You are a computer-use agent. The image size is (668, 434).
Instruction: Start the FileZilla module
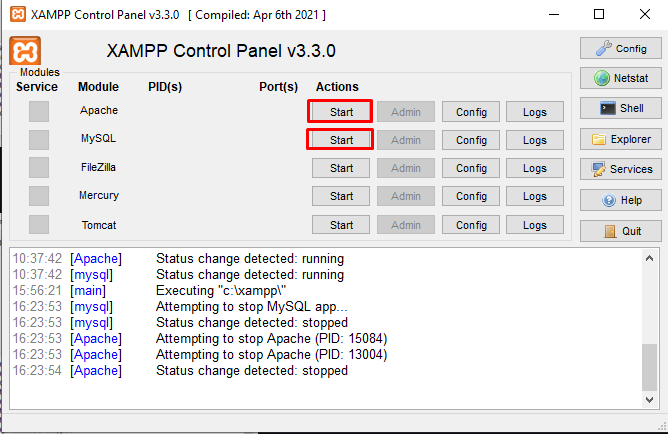click(x=340, y=168)
